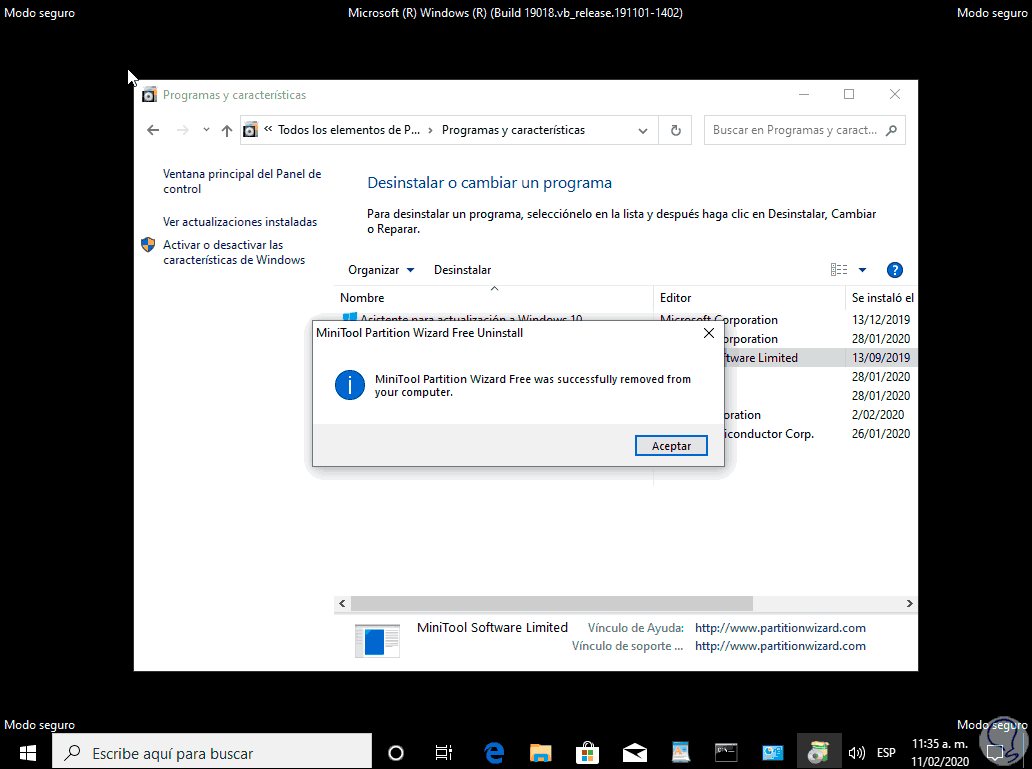Click the forward navigation arrow
Viewport: 1032px width, 769px height.
183,130
